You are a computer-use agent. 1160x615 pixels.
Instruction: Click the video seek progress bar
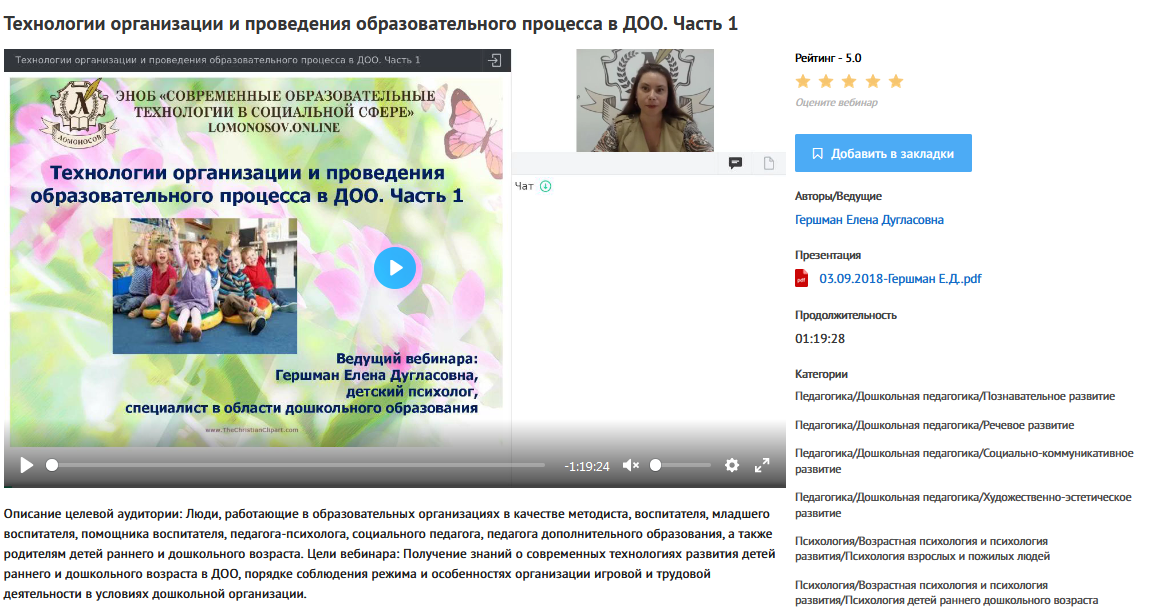[298, 465]
